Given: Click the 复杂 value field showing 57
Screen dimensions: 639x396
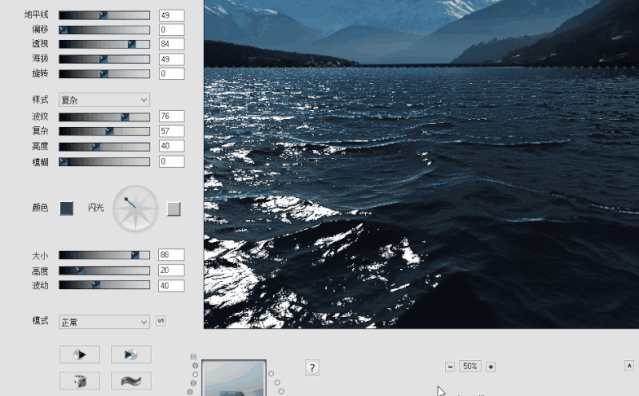Looking at the screenshot, I should pos(172,131).
